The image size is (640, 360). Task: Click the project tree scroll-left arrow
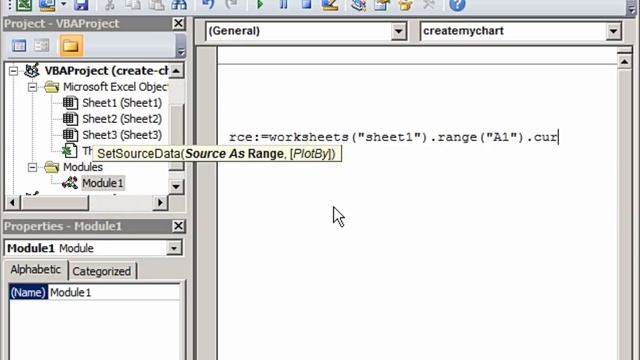click(x=12, y=202)
